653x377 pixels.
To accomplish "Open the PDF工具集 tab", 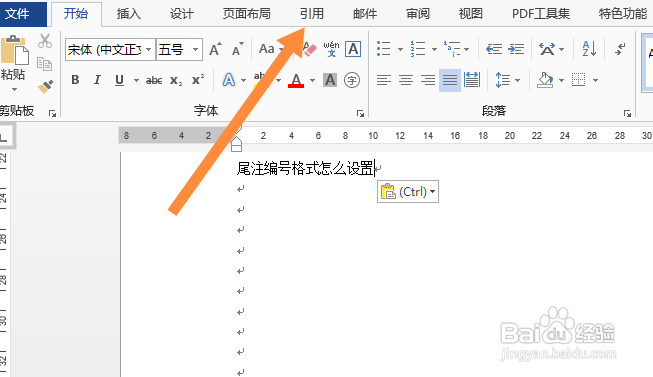I will coord(541,14).
